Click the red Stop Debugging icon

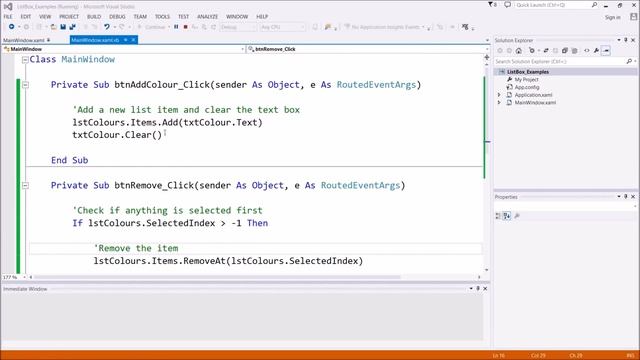(185, 27)
